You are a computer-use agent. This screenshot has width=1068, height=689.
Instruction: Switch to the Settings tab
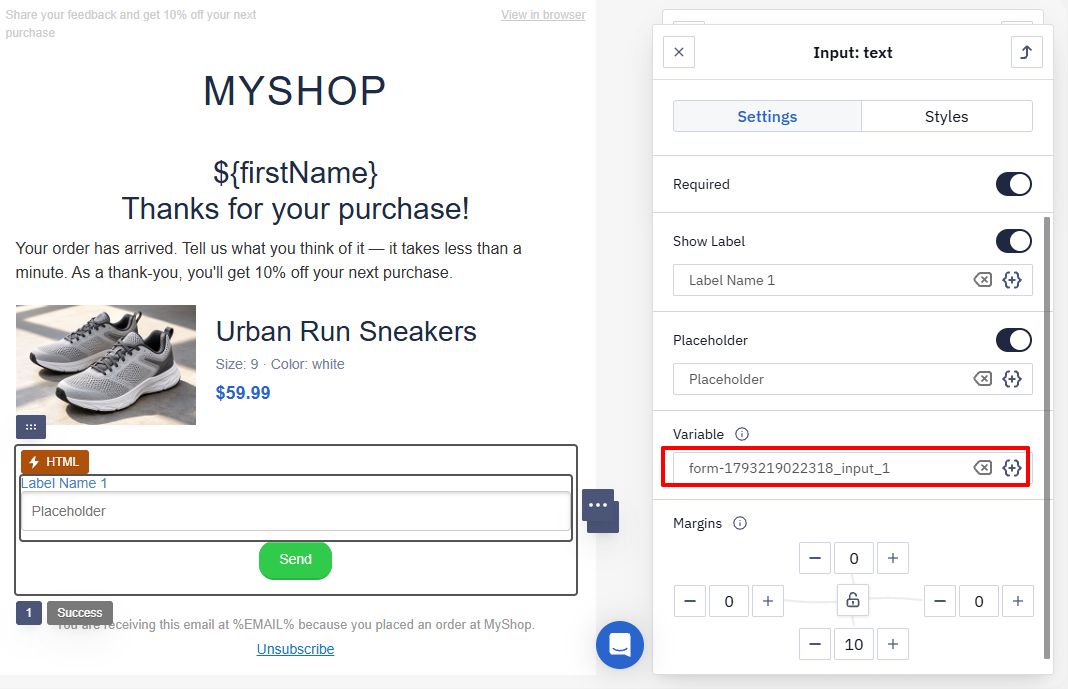[x=767, y=116]
